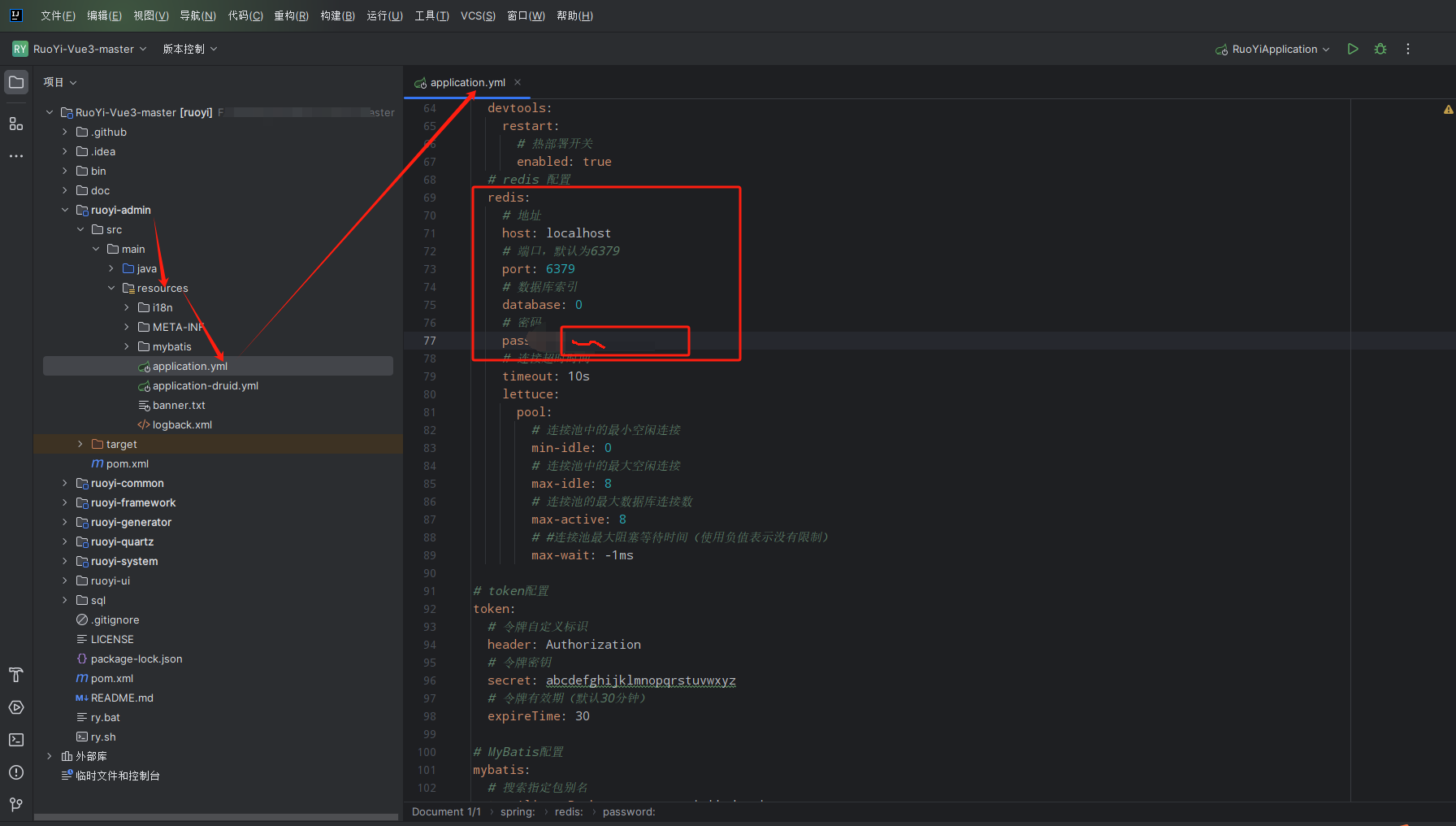
Task: Click the port value 6379
Action: tap(560, 269)
